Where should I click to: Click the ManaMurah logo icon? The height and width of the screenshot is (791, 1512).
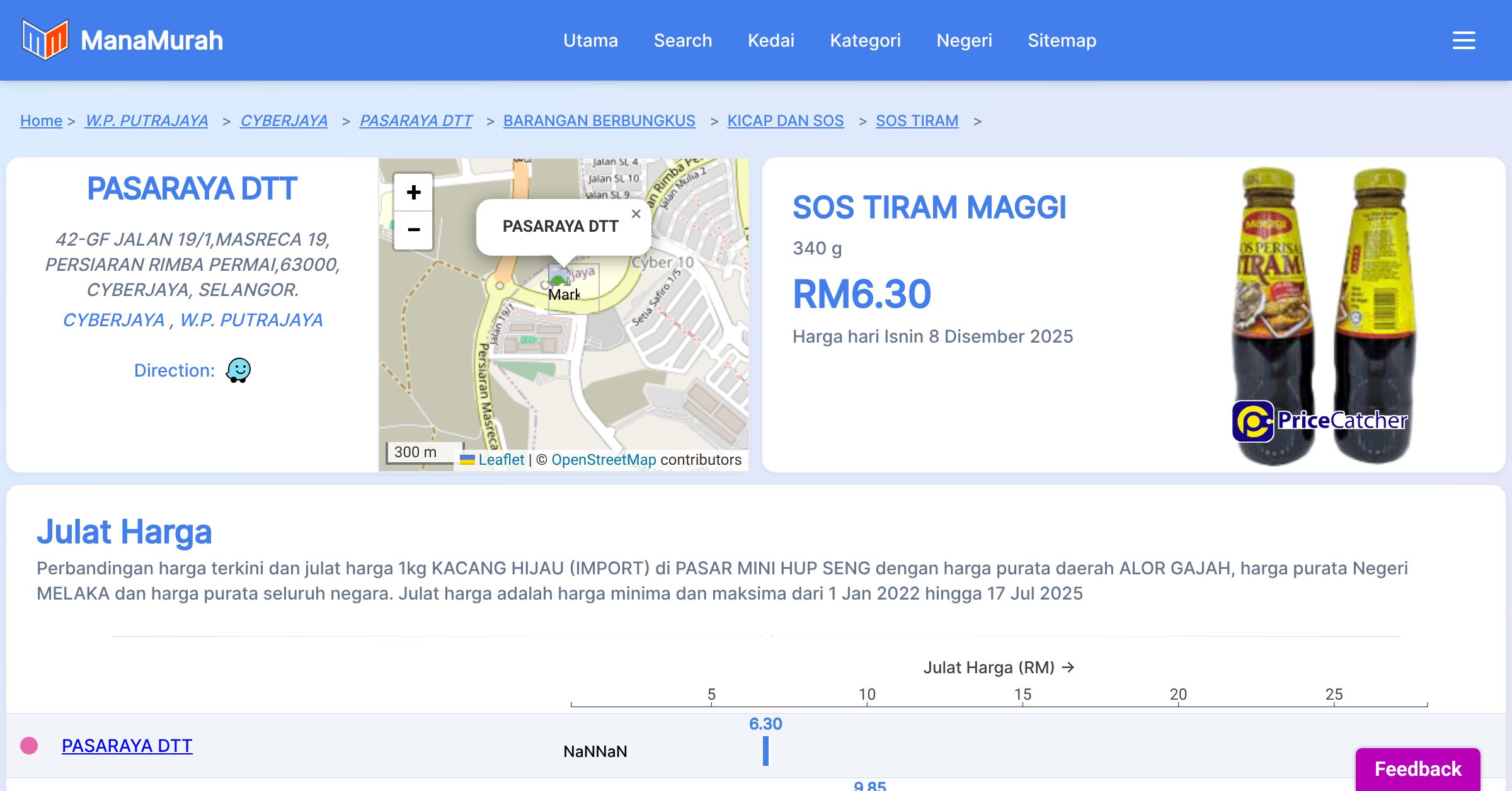point(45,40)
